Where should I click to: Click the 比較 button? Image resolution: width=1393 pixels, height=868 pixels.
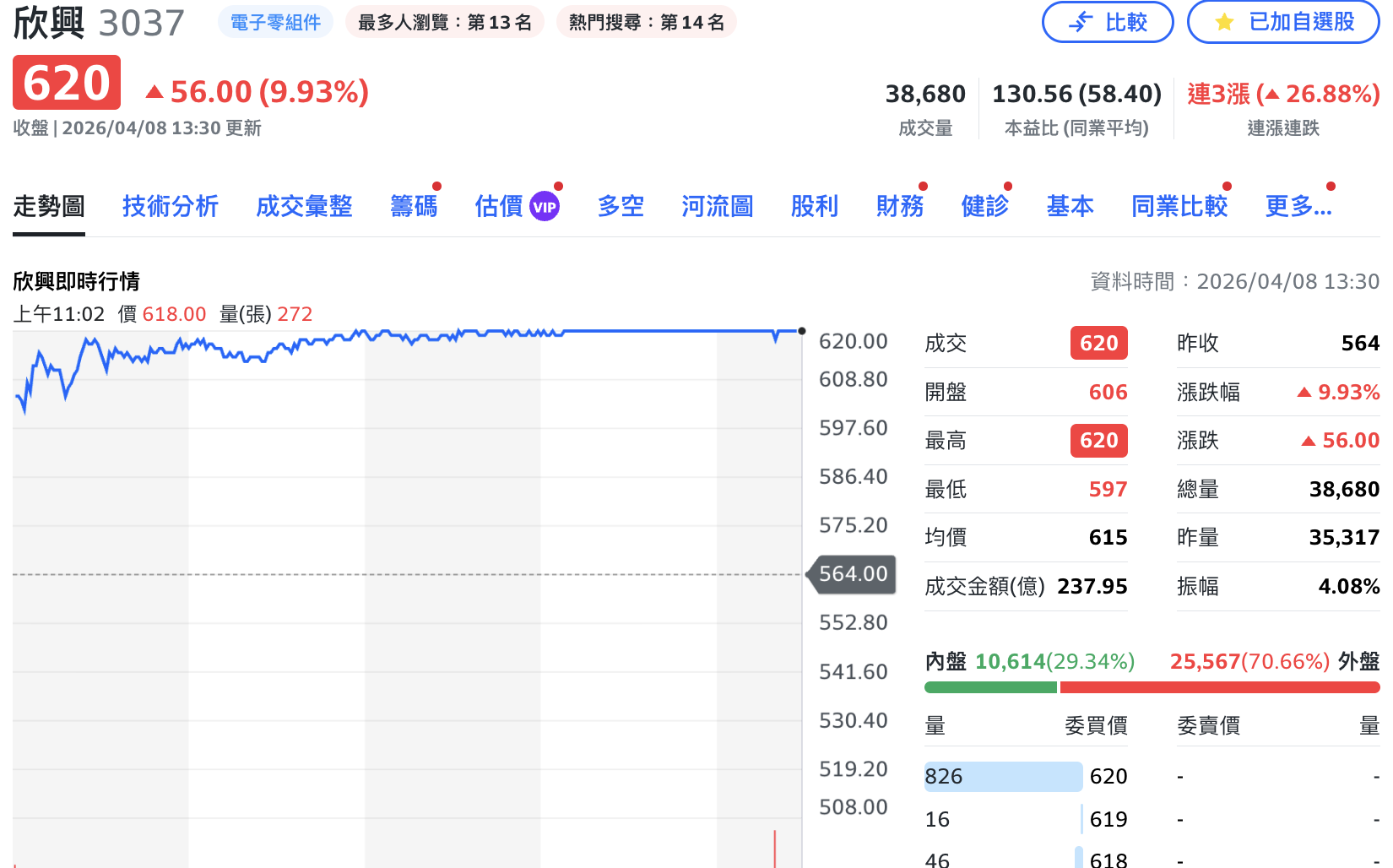[1108, 22]
